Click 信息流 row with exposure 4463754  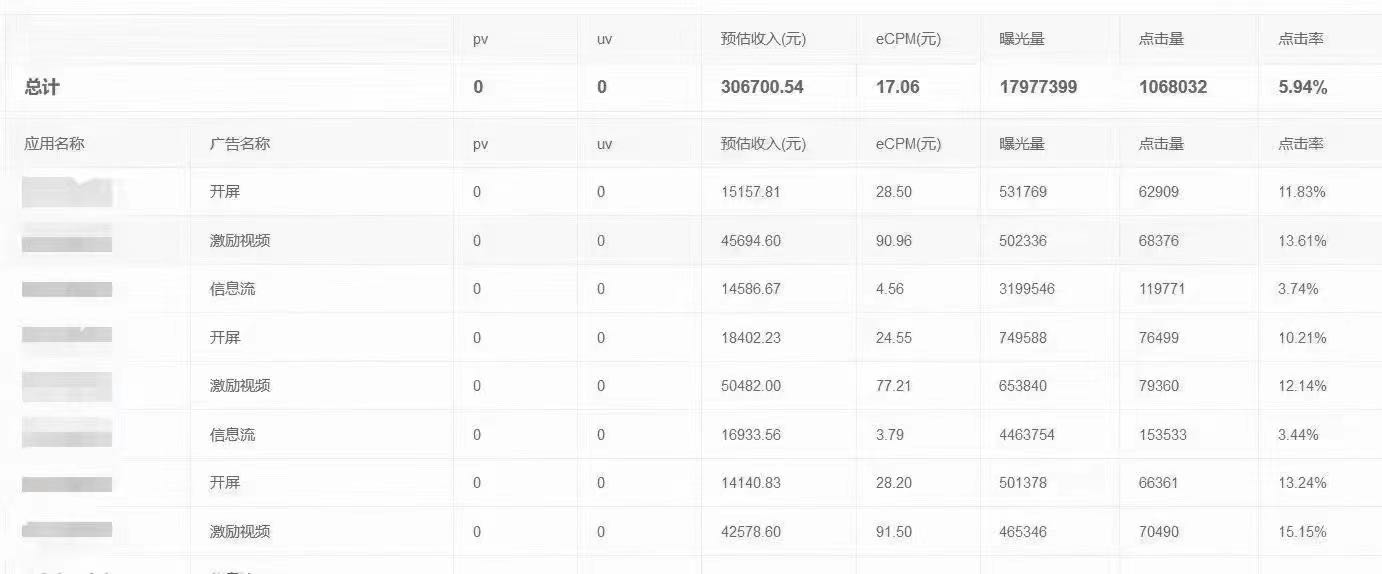[x=691, y=434]
